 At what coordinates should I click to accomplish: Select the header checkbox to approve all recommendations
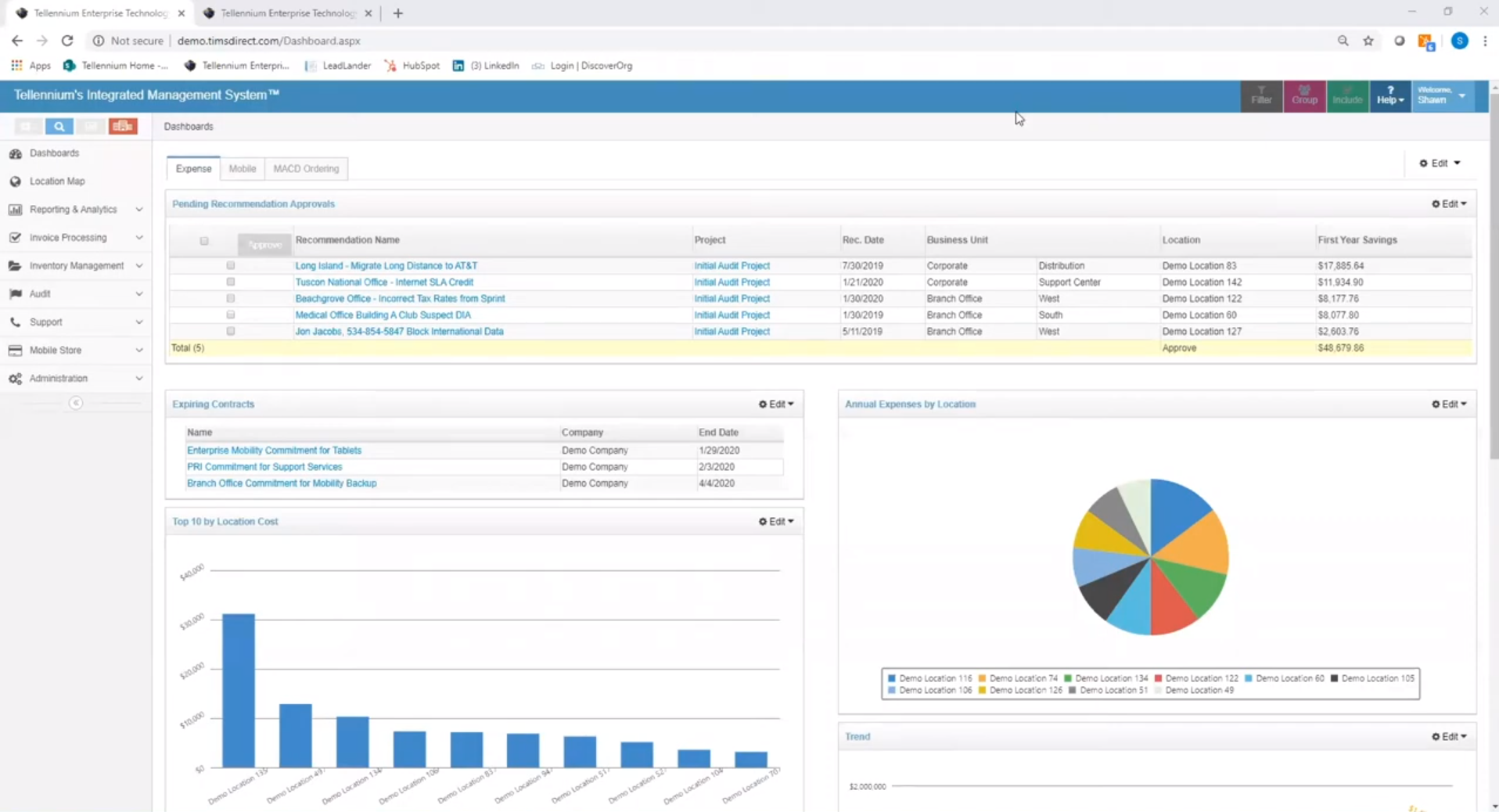(204, 241)
